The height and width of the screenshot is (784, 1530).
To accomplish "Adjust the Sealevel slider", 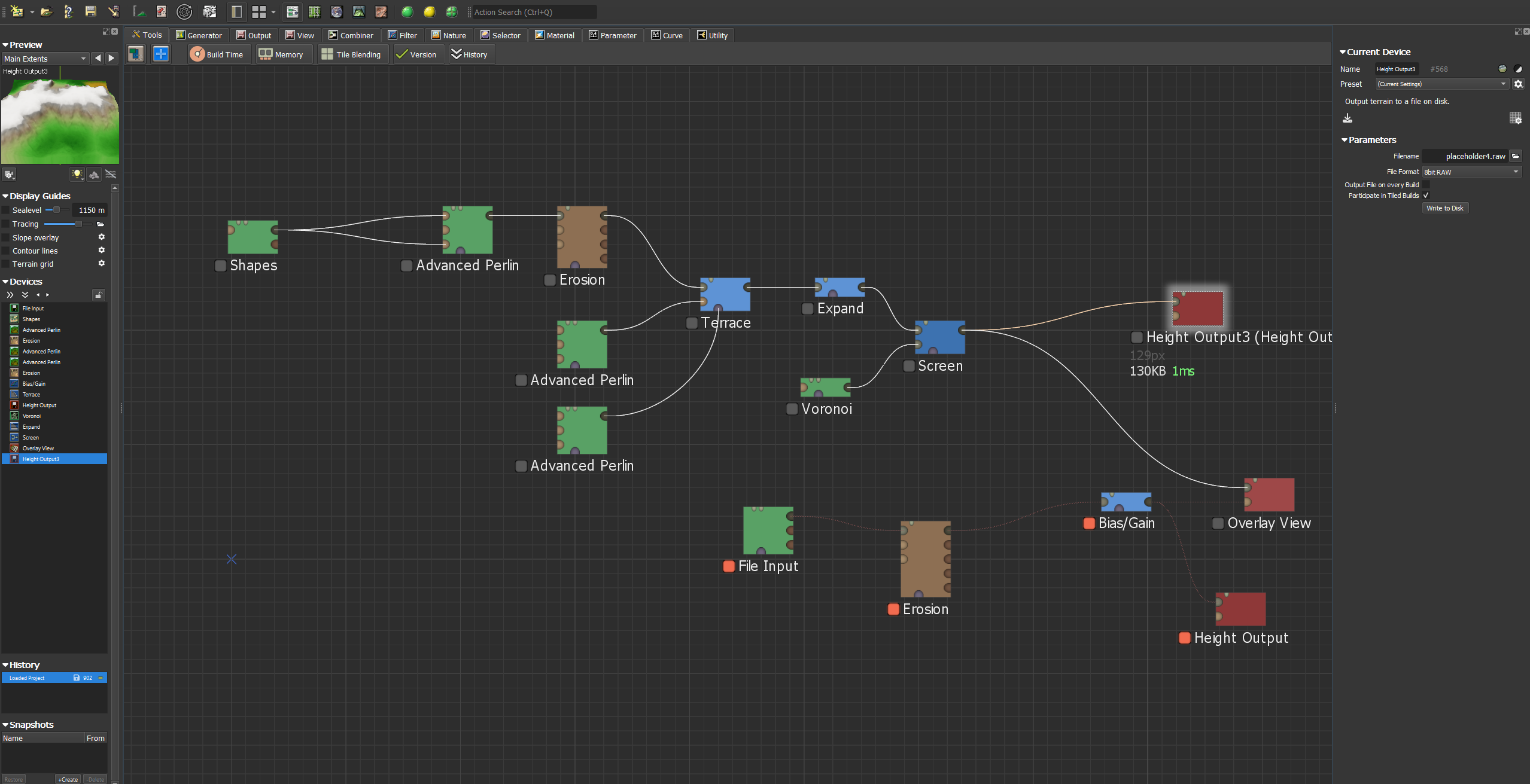I will click(57, 210).
